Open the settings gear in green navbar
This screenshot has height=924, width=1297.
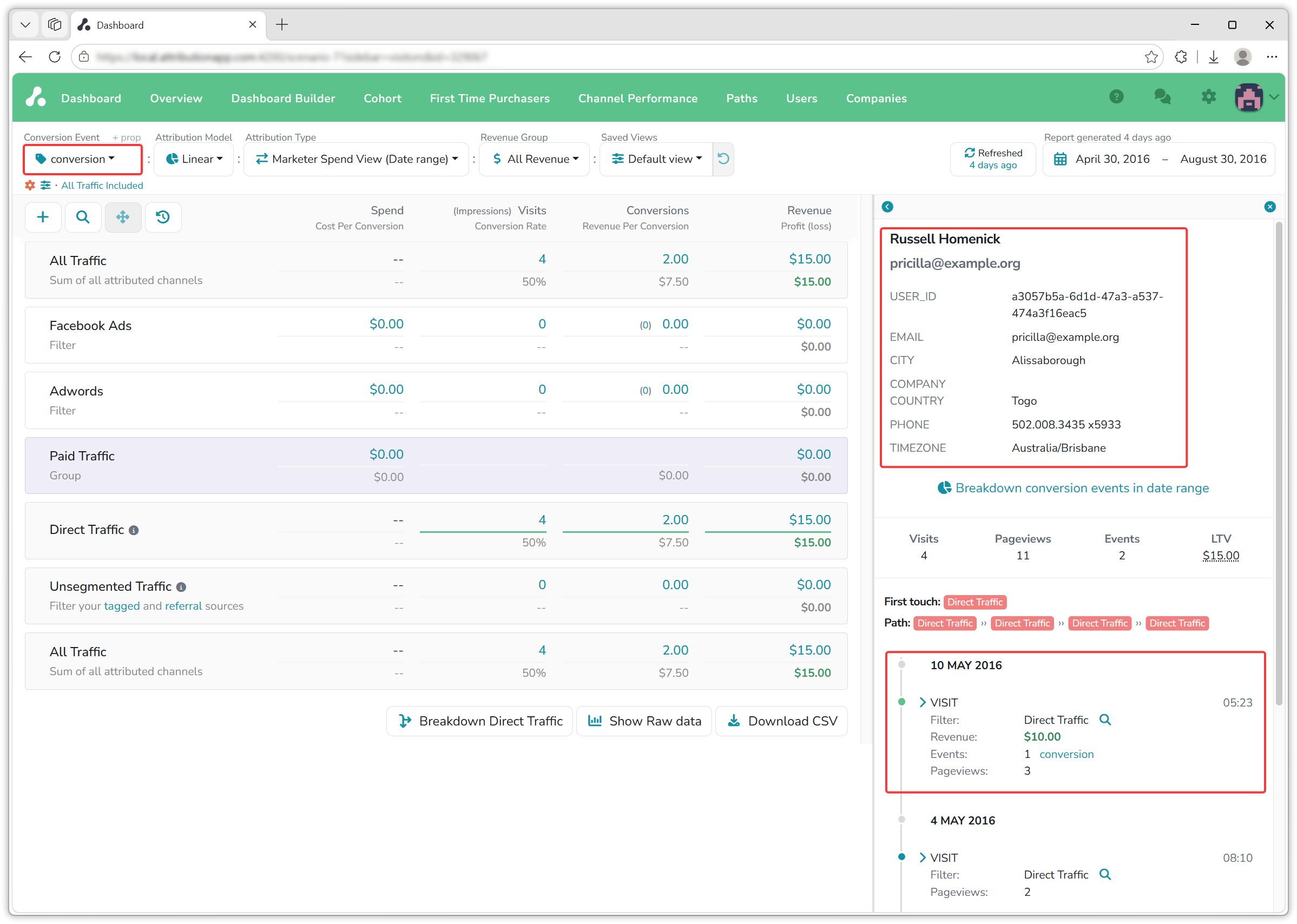coord(1208,97)
